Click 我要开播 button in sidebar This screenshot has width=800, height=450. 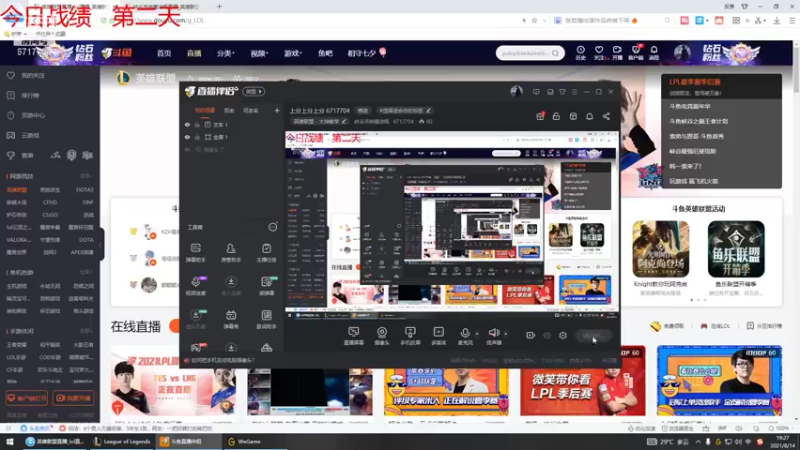click(x=73, y=398)
